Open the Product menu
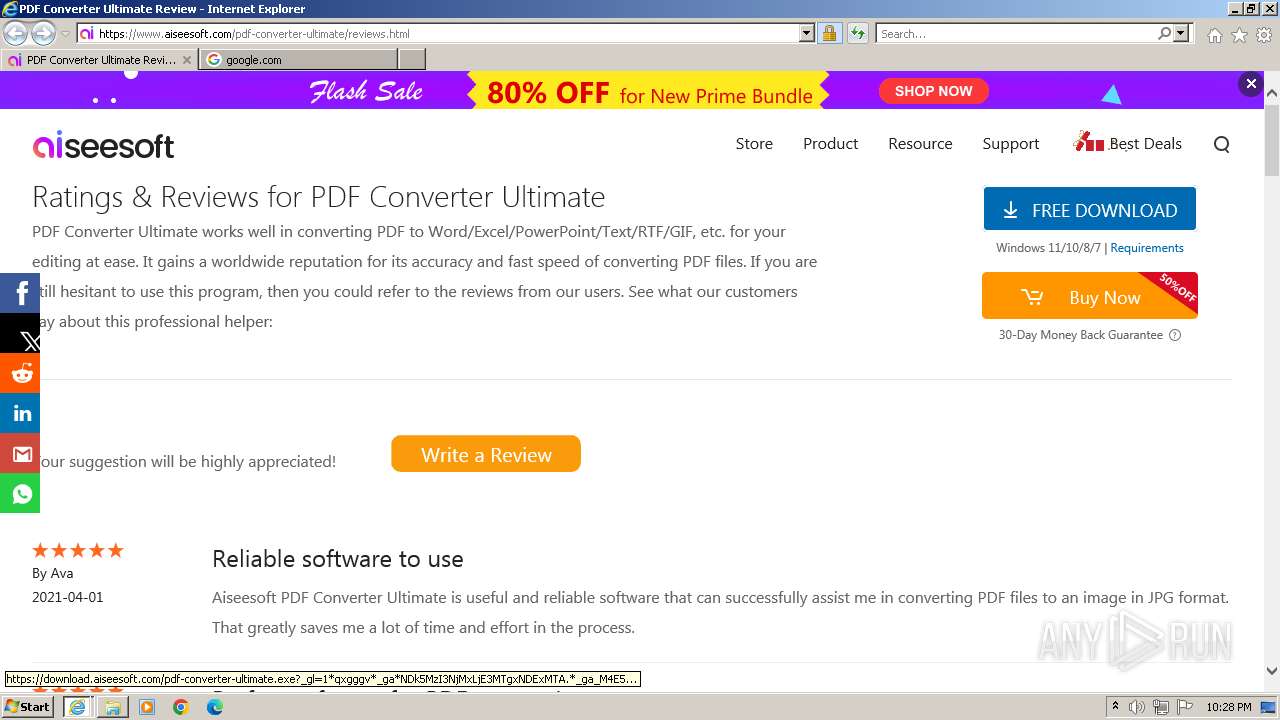 click(830, 144)
